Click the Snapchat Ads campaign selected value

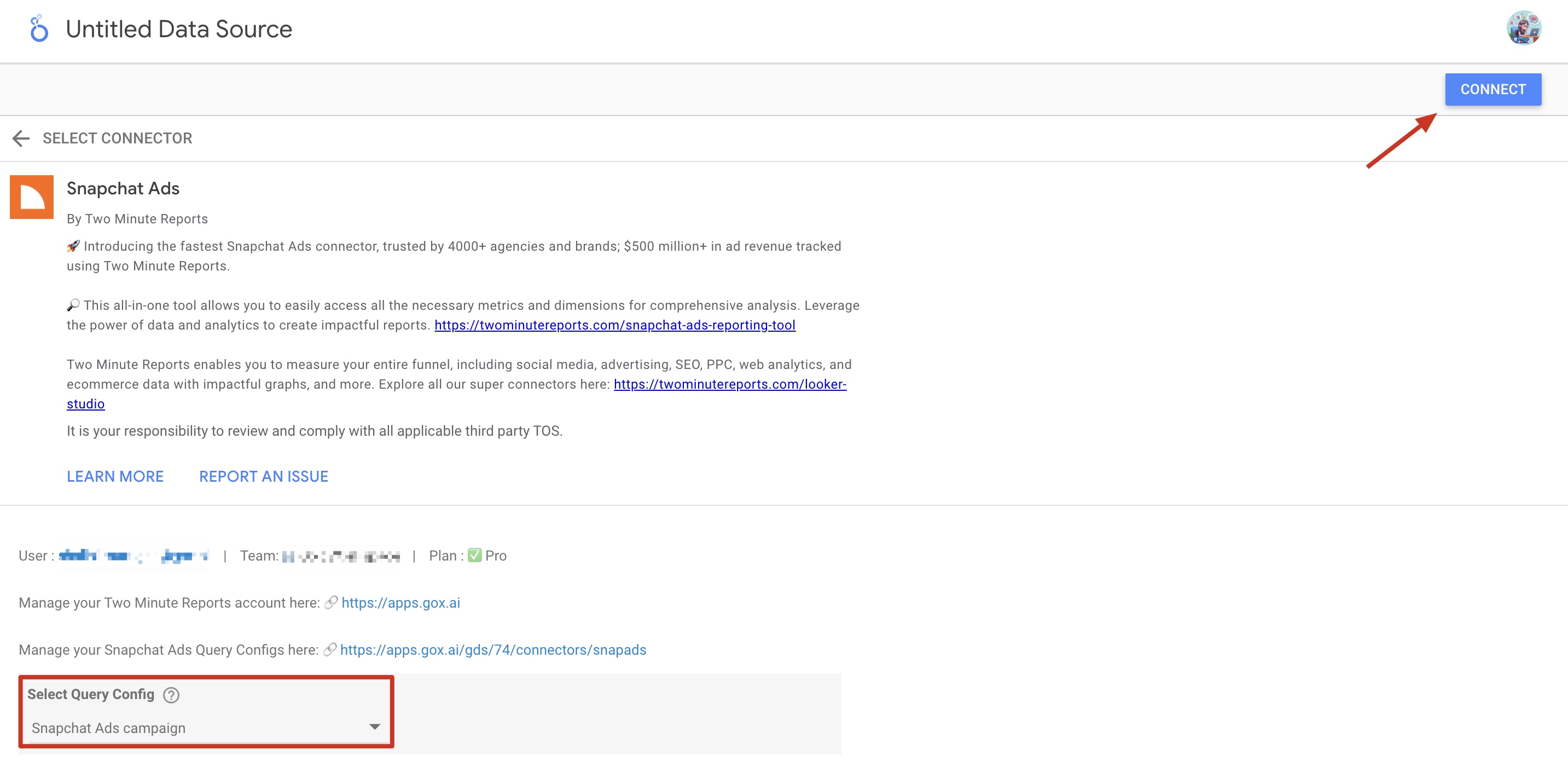point(108,728)
